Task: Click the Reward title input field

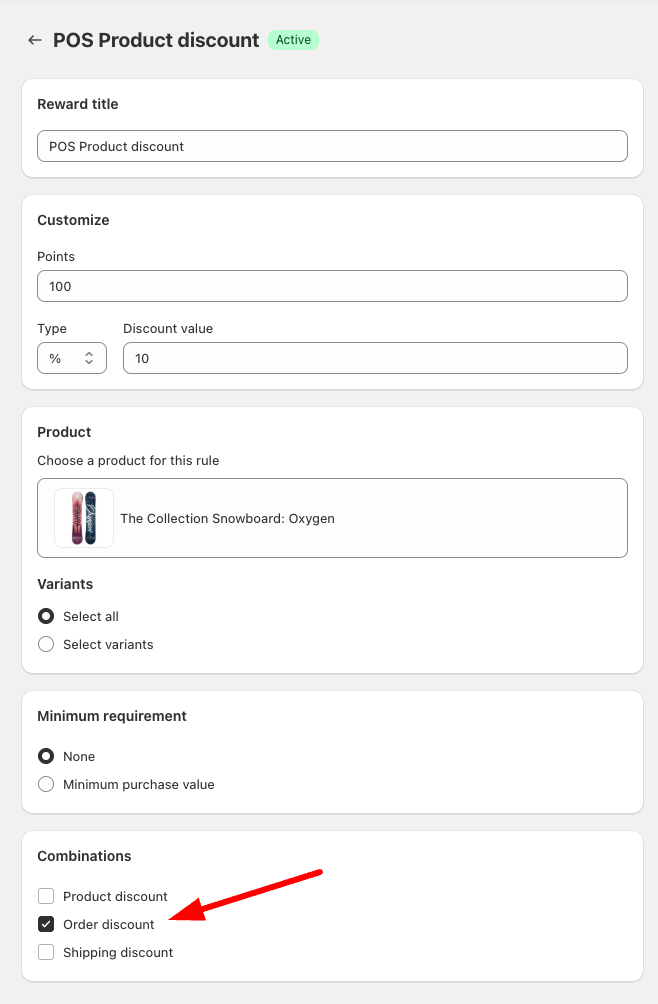Action: point(332,146)
